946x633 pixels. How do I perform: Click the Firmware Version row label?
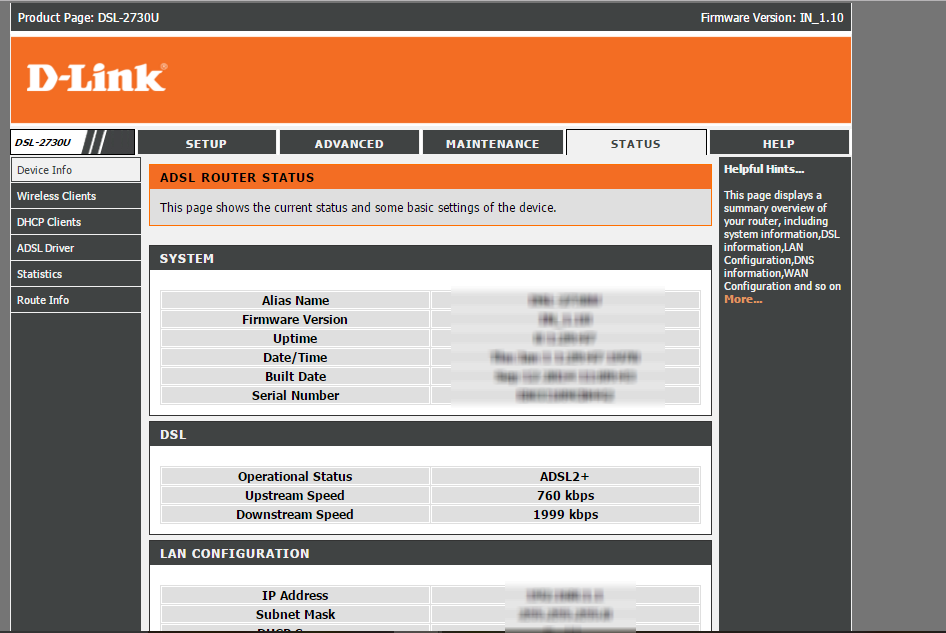tap(295, 320)
